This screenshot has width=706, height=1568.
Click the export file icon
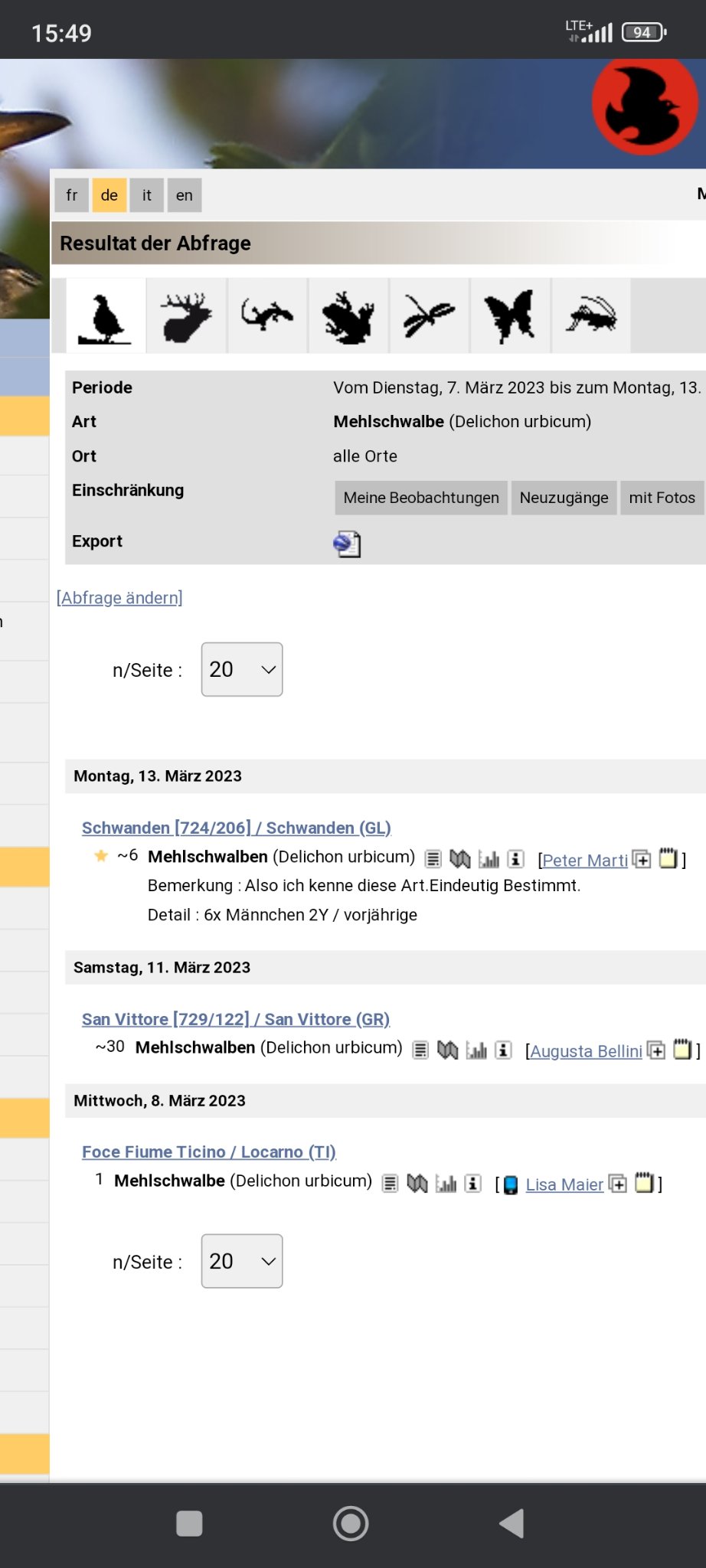(x=347, y=544)
